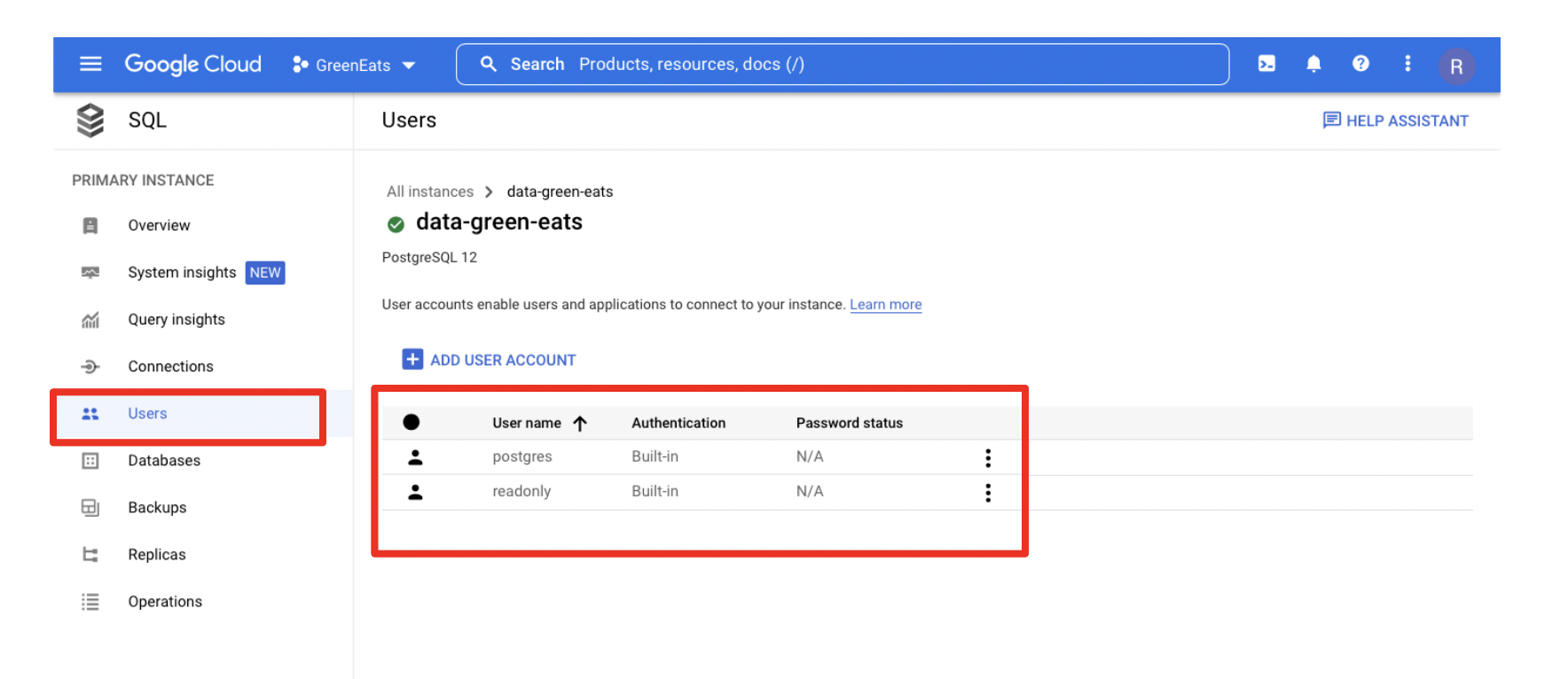This screenshot has width=1568, height=679.
Task: Open the help question mark menu
Action: tap(1360, 64)
